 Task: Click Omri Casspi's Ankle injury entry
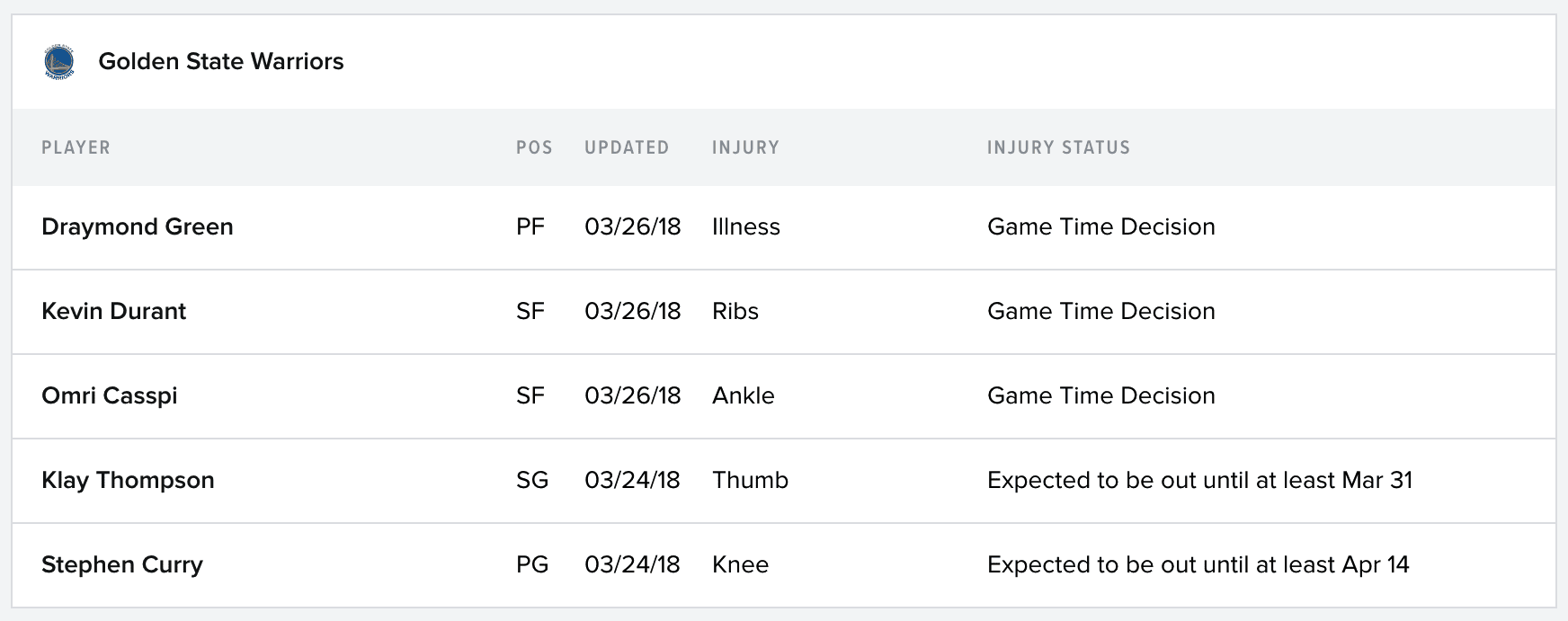click(x=744, y=395)
